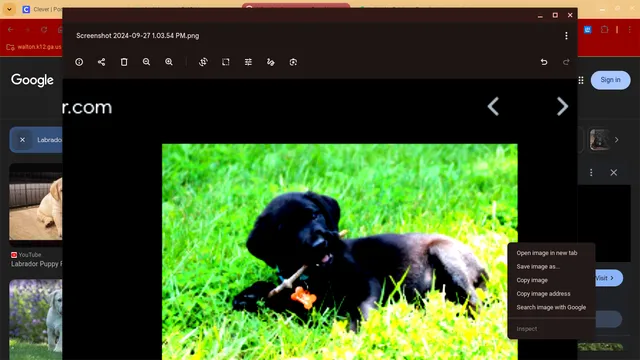Click the blue extension icon in browser toolbar
Image resolution: width=640 pixels, height=360 pixels.
click(x=587, y=30)
